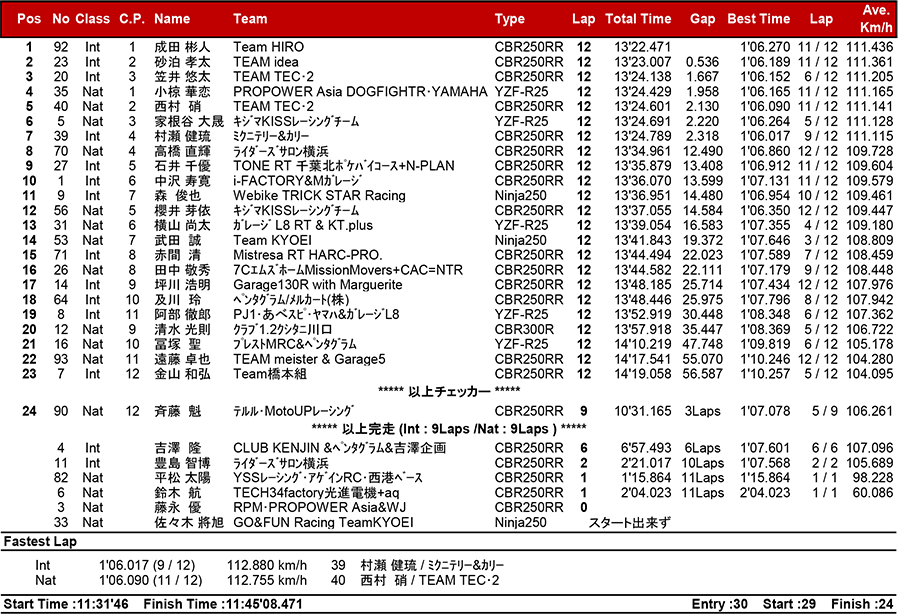
Task: Select team name 'Team HIRO'
Action: click(269, 47)
